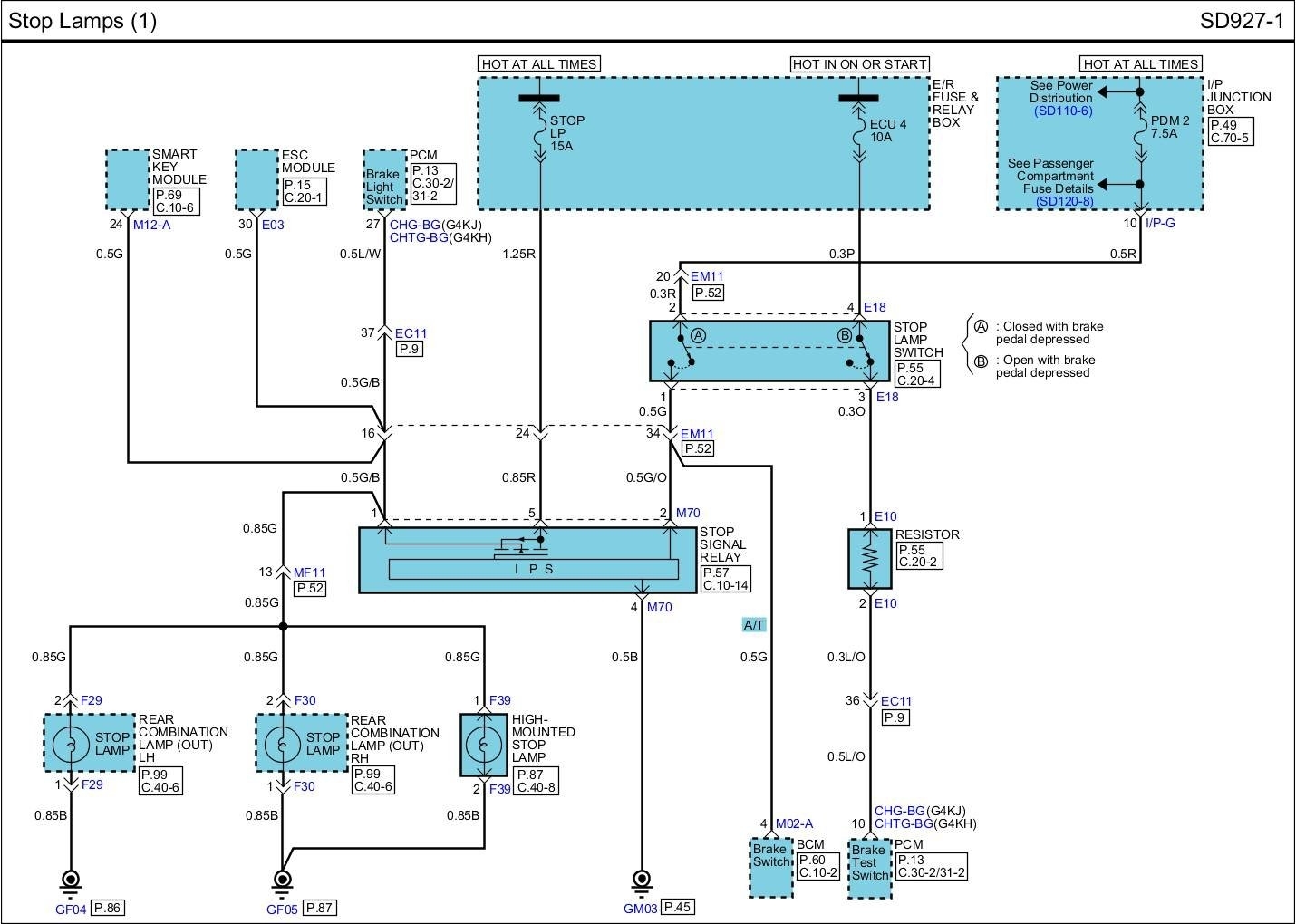Viewport: 1296px width, 924px height.
Task: Click the wire junction dot above F30
Action: pyautogui.click(x=283, y=626)
